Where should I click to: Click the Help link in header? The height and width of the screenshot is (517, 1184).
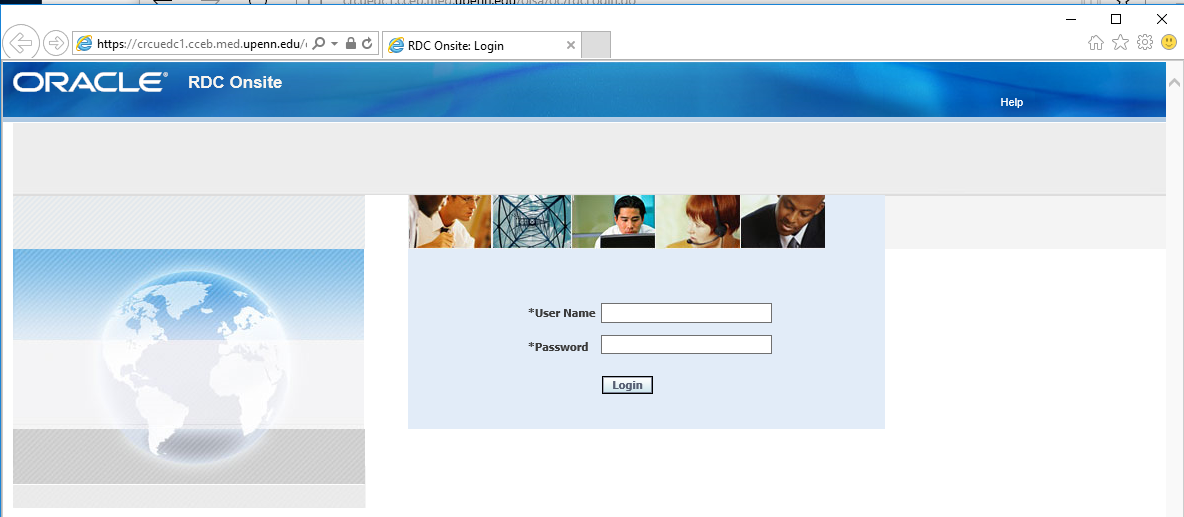[1012, 102]
